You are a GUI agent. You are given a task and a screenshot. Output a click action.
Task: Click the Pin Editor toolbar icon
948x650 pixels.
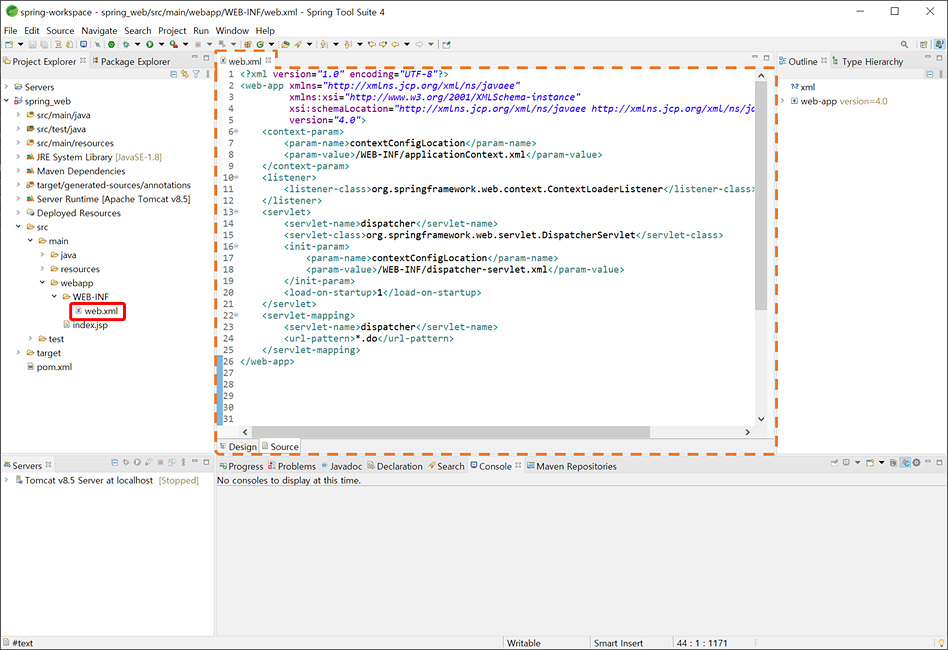click(x=446, y=44)
